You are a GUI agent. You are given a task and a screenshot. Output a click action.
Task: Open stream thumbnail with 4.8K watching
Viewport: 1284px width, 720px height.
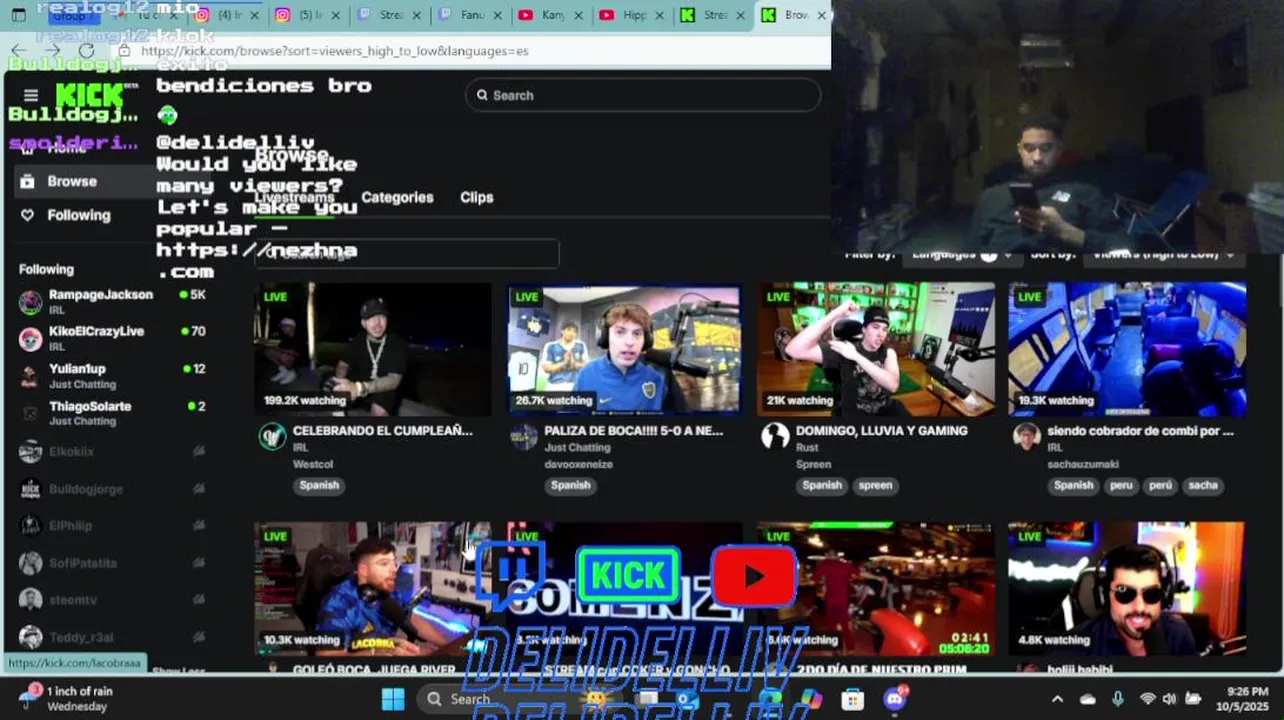point(1127,589)
